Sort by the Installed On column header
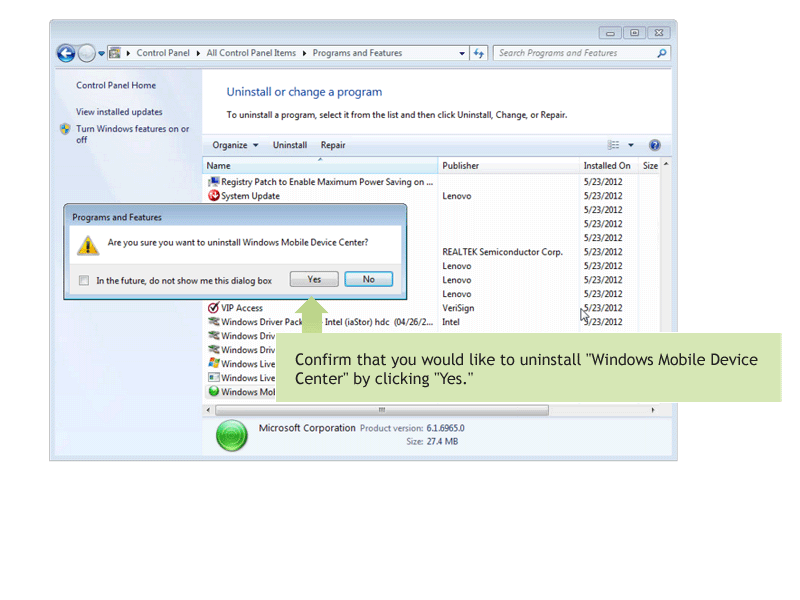Screen dimensions: 800x600 [609, 165]
